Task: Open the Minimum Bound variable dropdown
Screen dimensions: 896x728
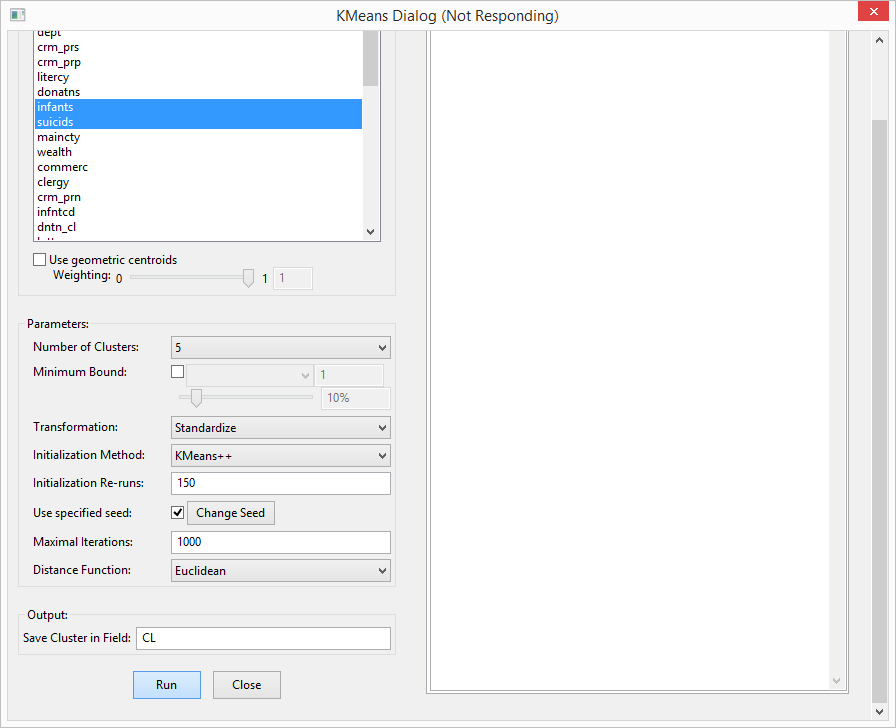Action: [x=249, y=375]
